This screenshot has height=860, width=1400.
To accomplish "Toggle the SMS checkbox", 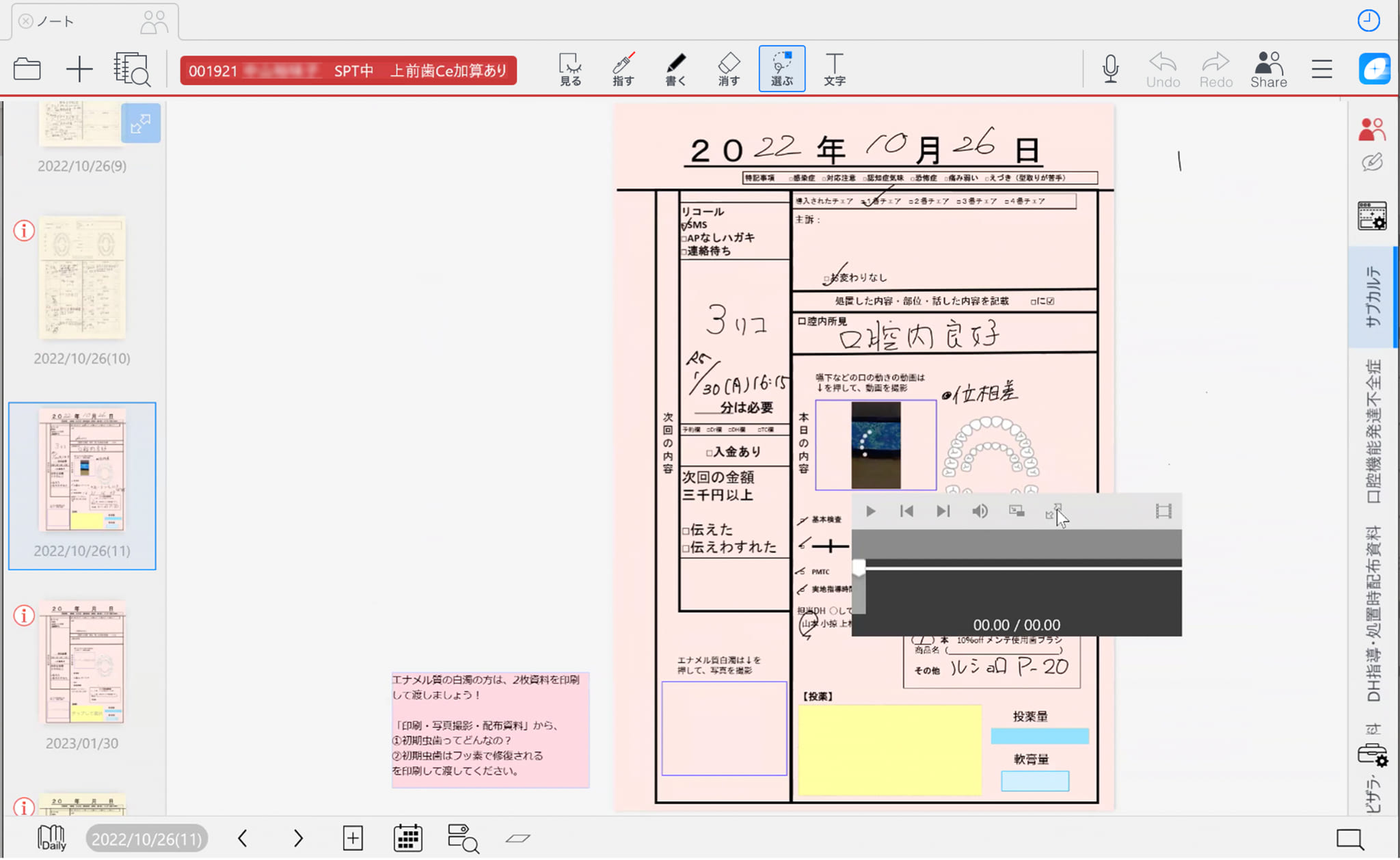I will coord(684,226).
